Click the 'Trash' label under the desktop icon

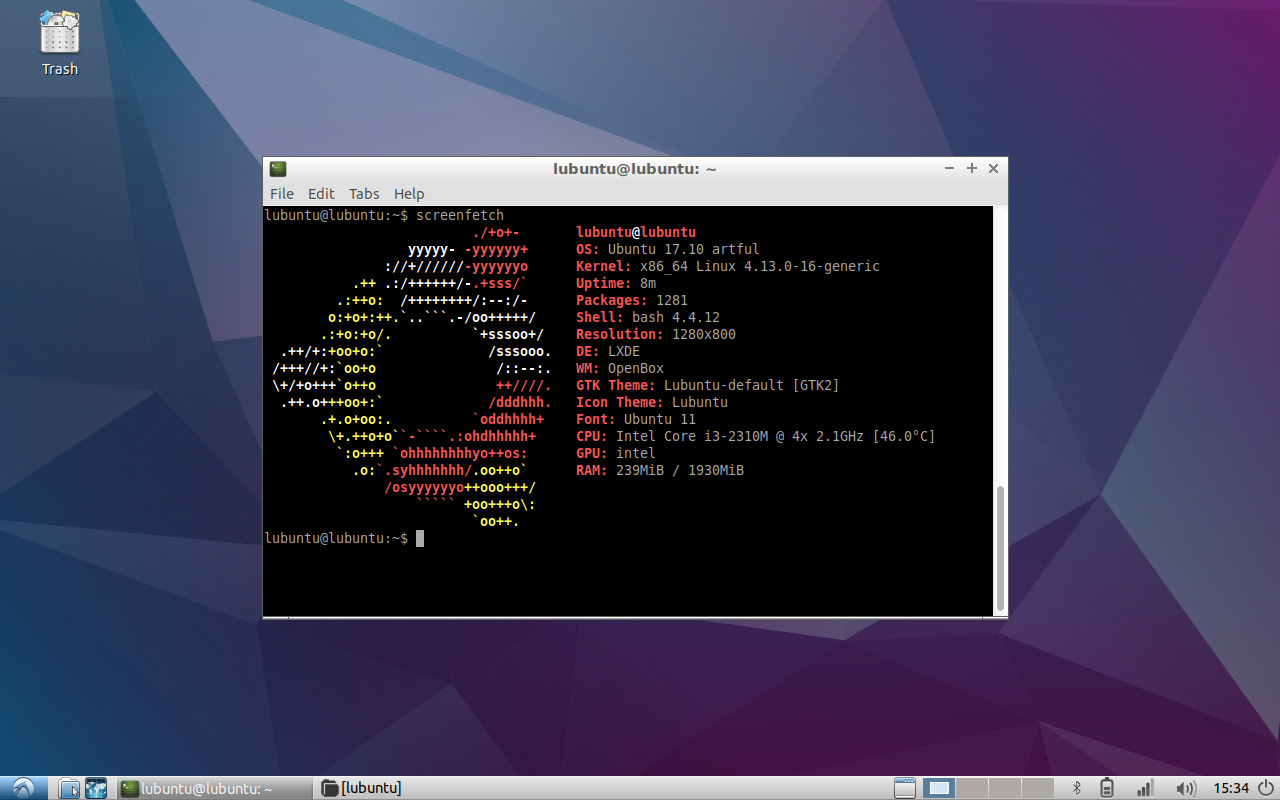(60, 69)
